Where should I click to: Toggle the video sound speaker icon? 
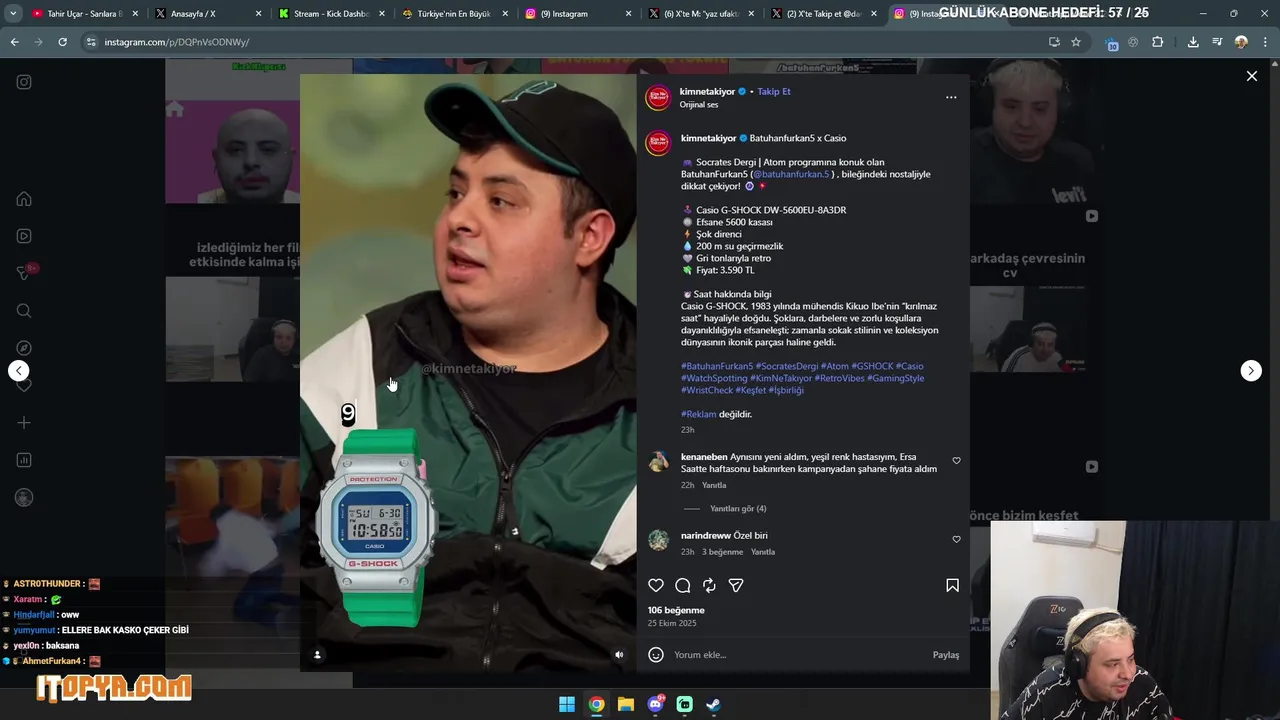tap(619, 655)
